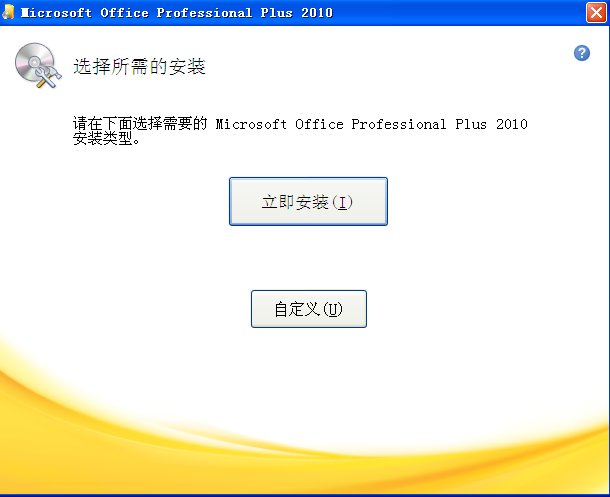Click the Microsoft Office Professional Plus 2010 title
This screenshot has width=610, height=497.
(177, 13)
